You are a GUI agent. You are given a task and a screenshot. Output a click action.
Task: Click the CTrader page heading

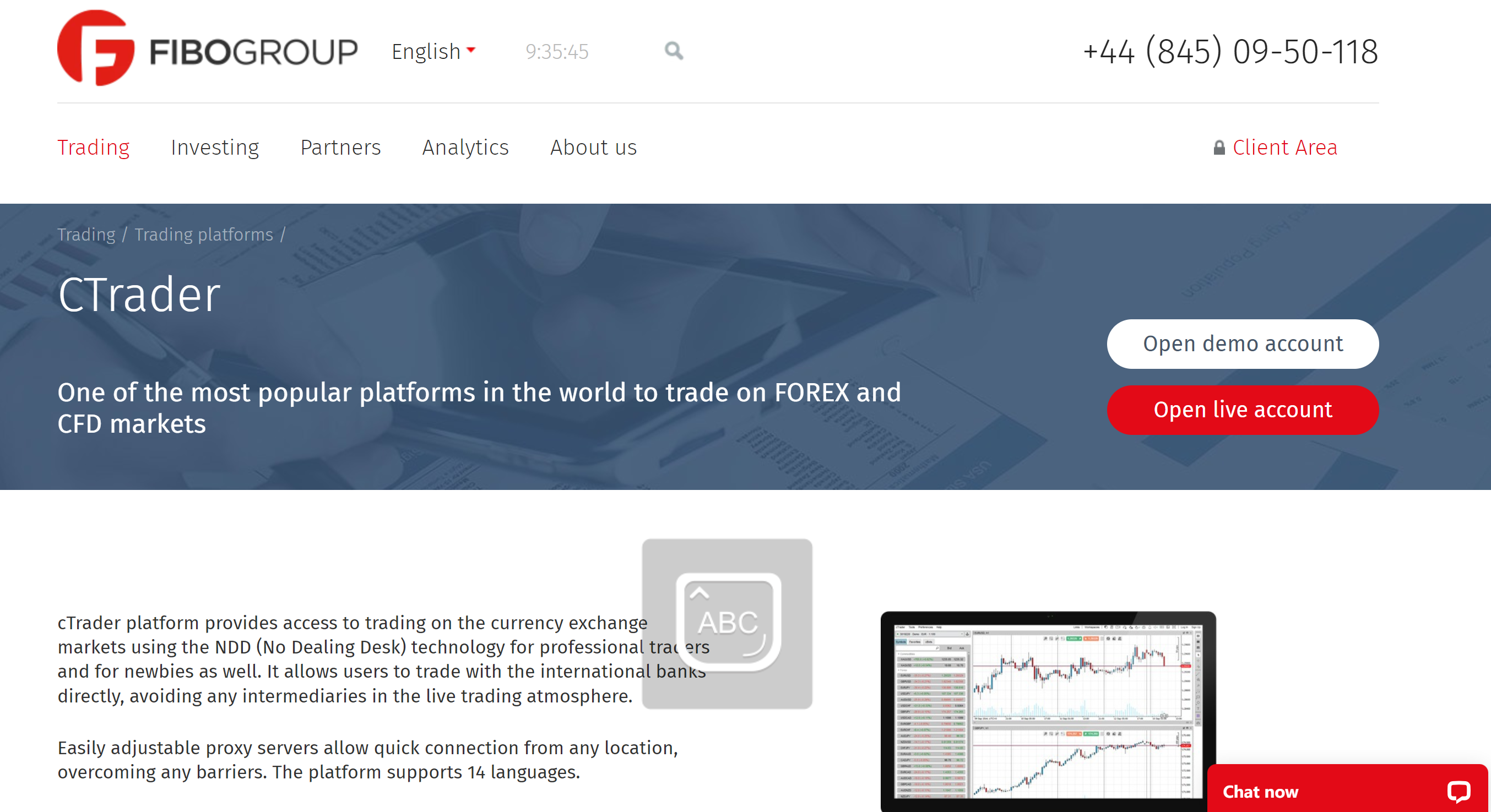tap(139, 295)
